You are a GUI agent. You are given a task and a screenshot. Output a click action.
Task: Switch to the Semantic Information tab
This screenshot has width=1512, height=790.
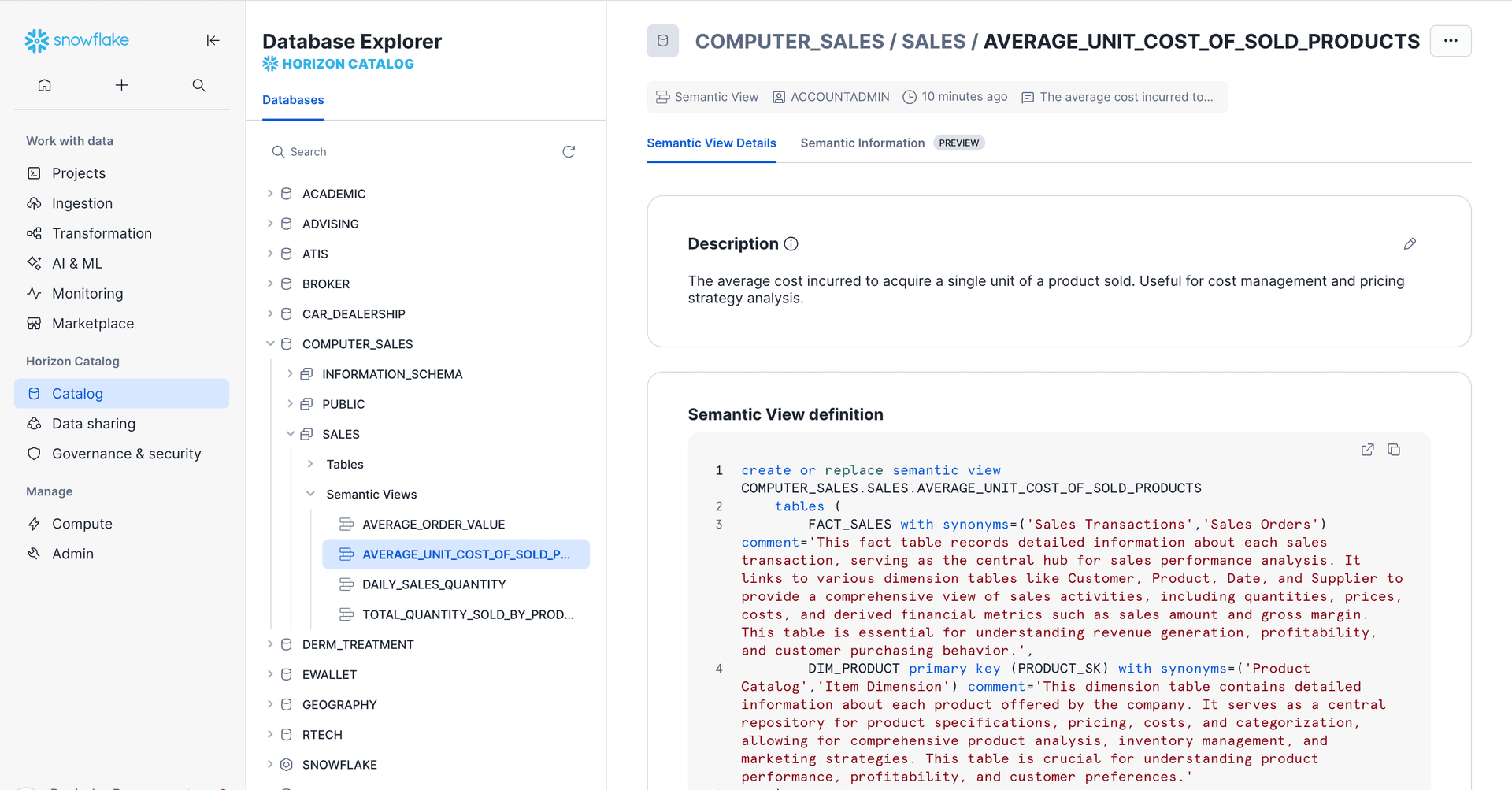tap(862, 143)
